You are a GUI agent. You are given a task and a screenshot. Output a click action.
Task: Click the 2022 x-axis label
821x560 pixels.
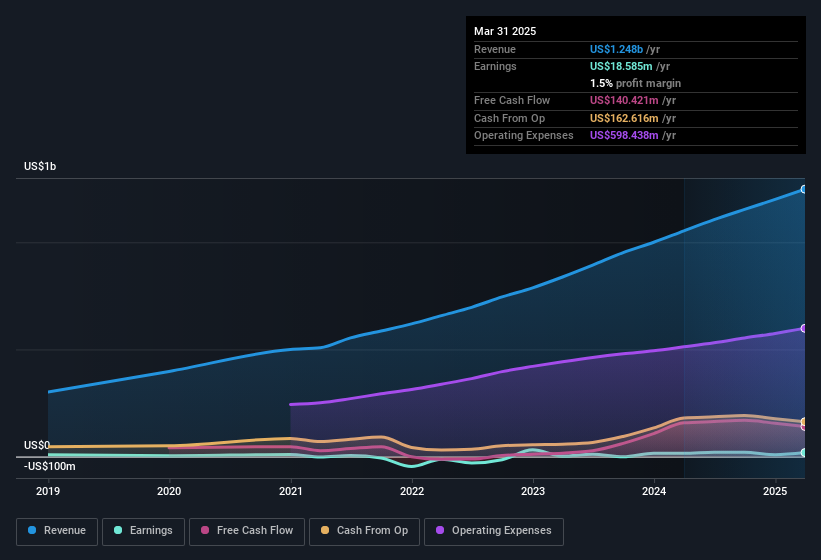click(x=412, y=491)
